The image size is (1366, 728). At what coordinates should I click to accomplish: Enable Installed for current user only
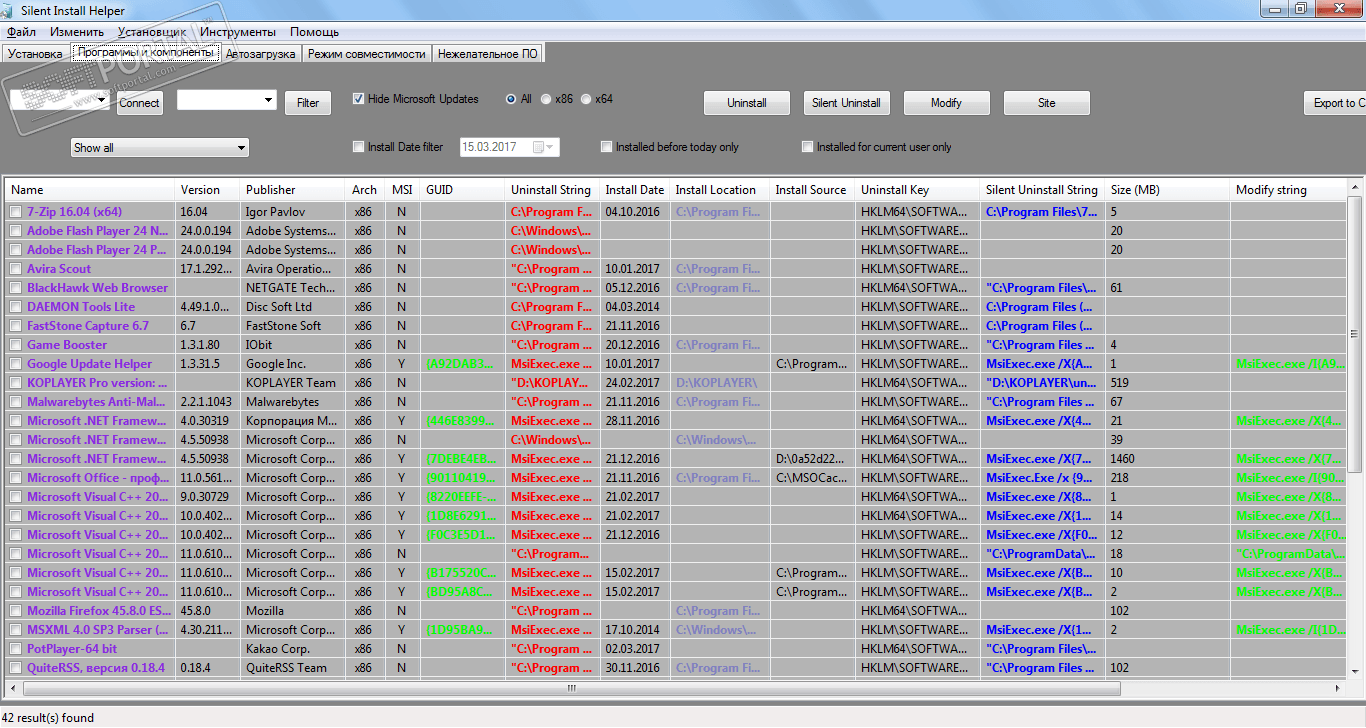[808, 147]
